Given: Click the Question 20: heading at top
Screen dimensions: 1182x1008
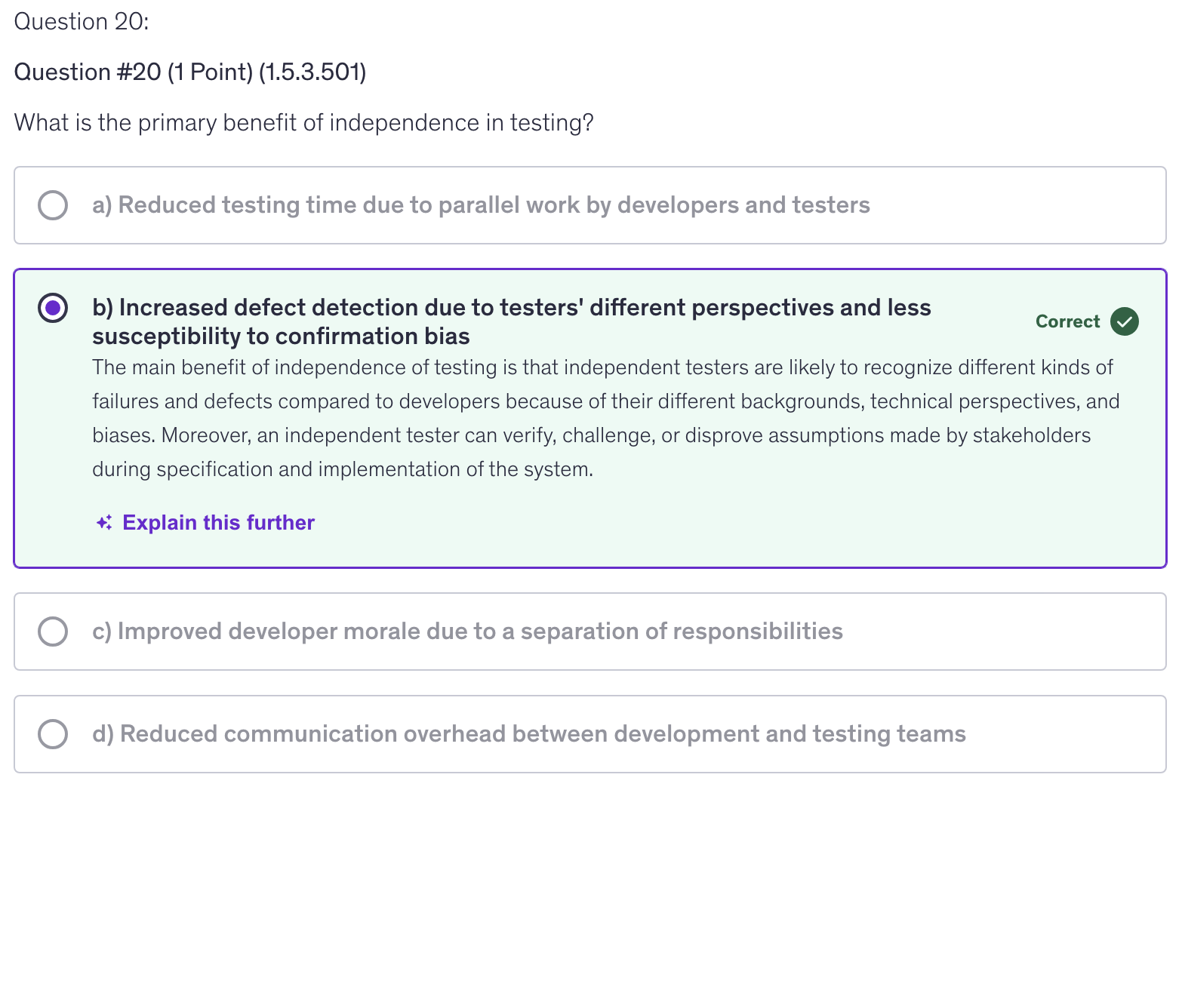Looking at the screenshot, I should pyautogui.click(x=82, y=22).
